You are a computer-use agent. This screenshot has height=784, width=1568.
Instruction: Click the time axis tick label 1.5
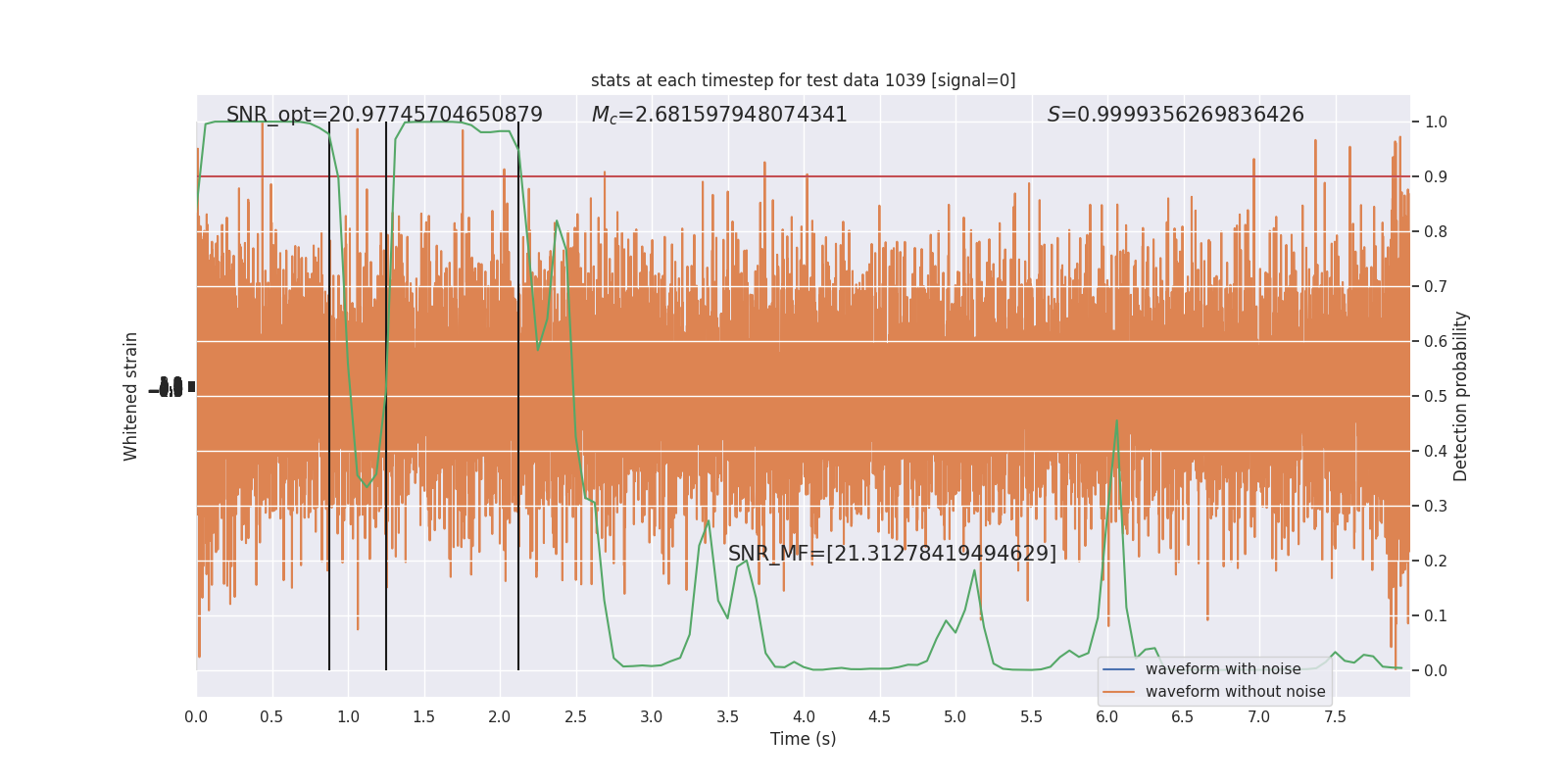tap(423, 716)
